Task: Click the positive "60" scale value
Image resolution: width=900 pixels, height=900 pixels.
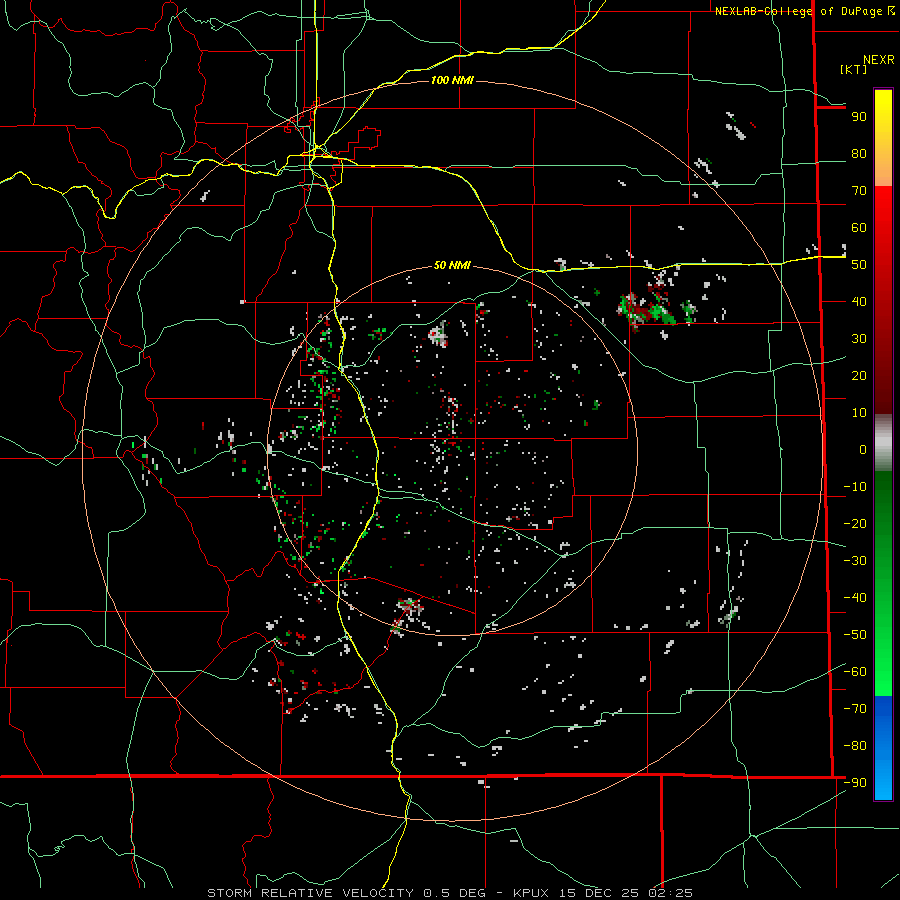Action: (859, 228)
